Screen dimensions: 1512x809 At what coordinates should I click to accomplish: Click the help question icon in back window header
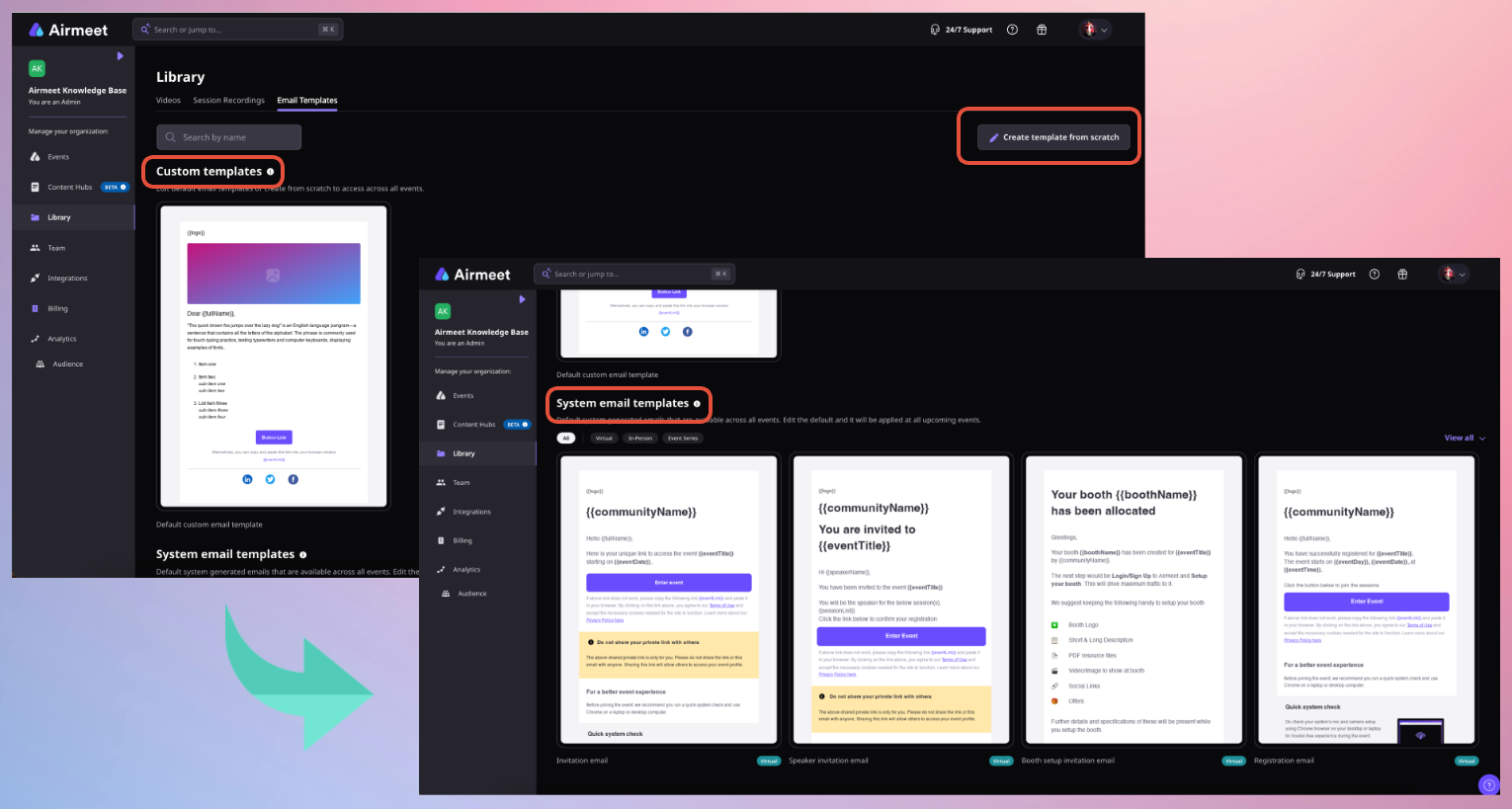tap(1012, 30)
